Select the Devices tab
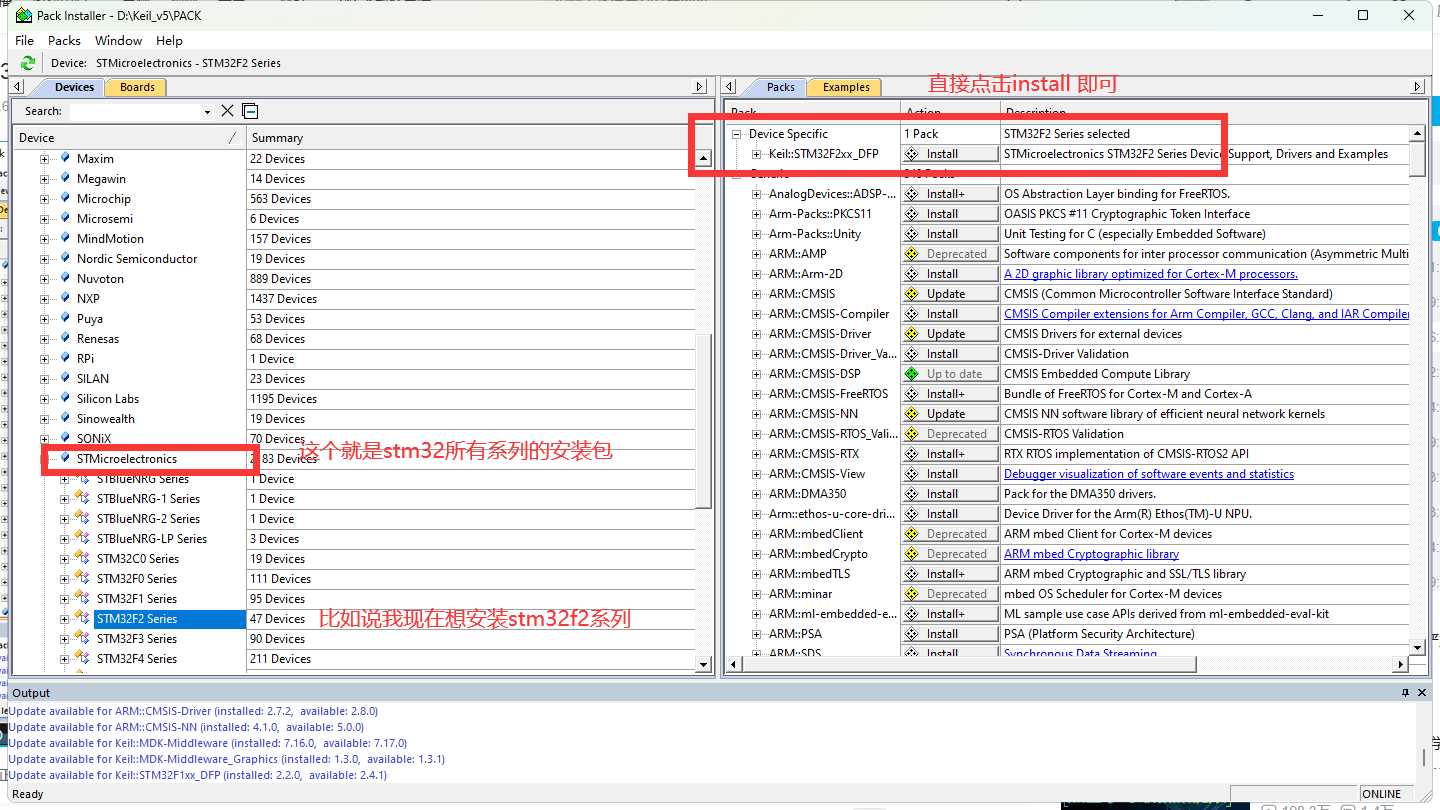The width and height of the screenshot is (1440, 810). (74, 87)
